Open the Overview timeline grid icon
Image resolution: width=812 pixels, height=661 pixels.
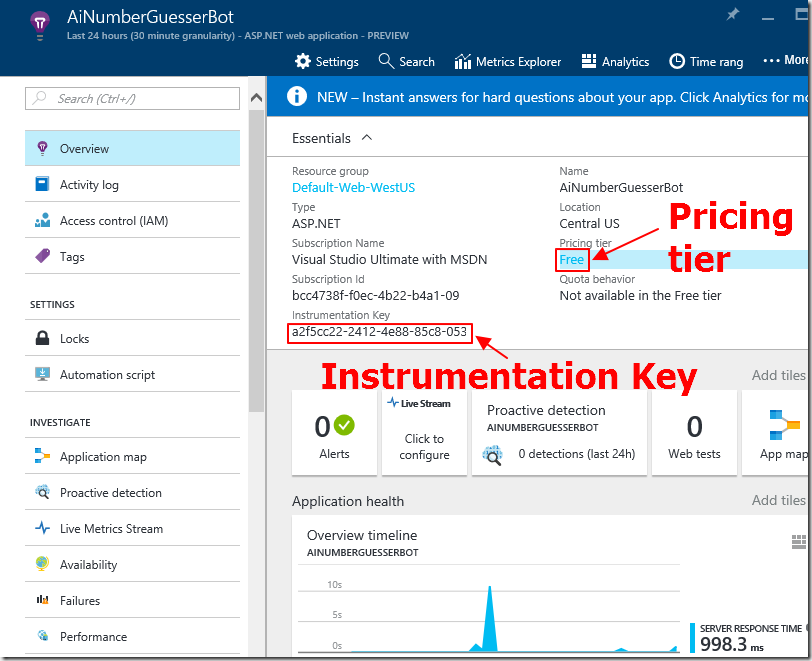[x=799, y=542]
